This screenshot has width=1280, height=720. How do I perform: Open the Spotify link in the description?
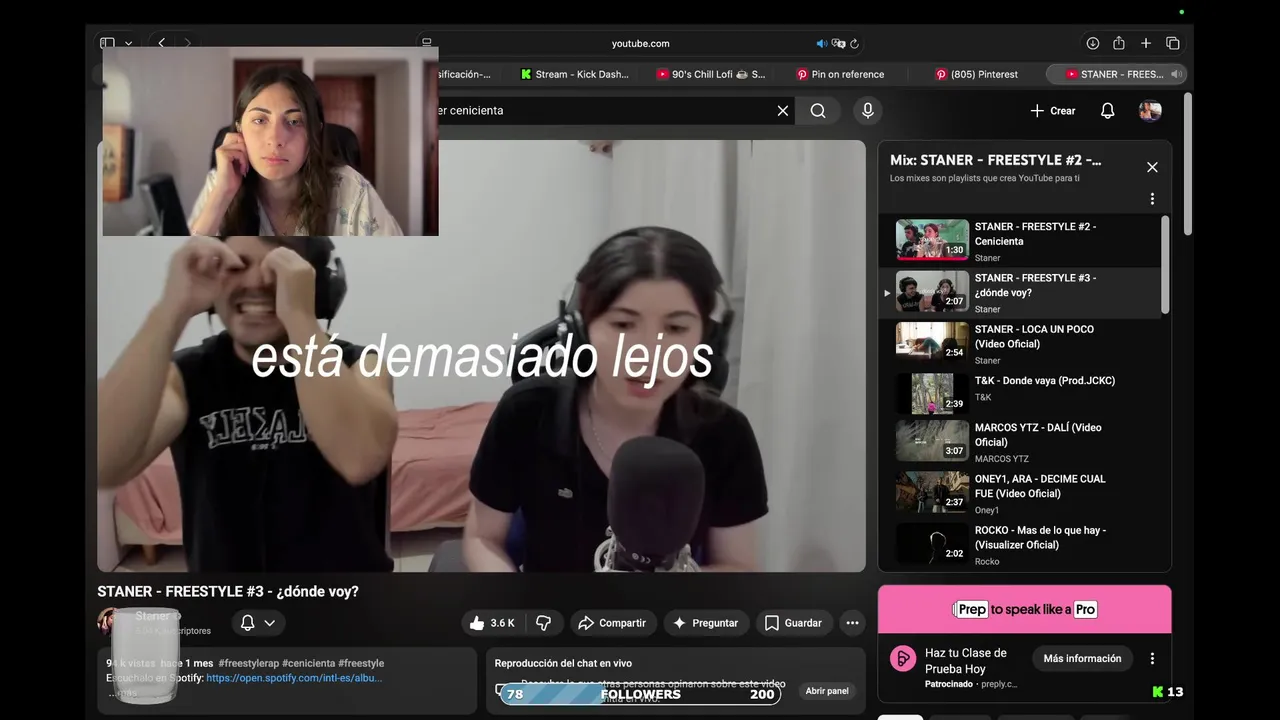[x=294, y=678]
